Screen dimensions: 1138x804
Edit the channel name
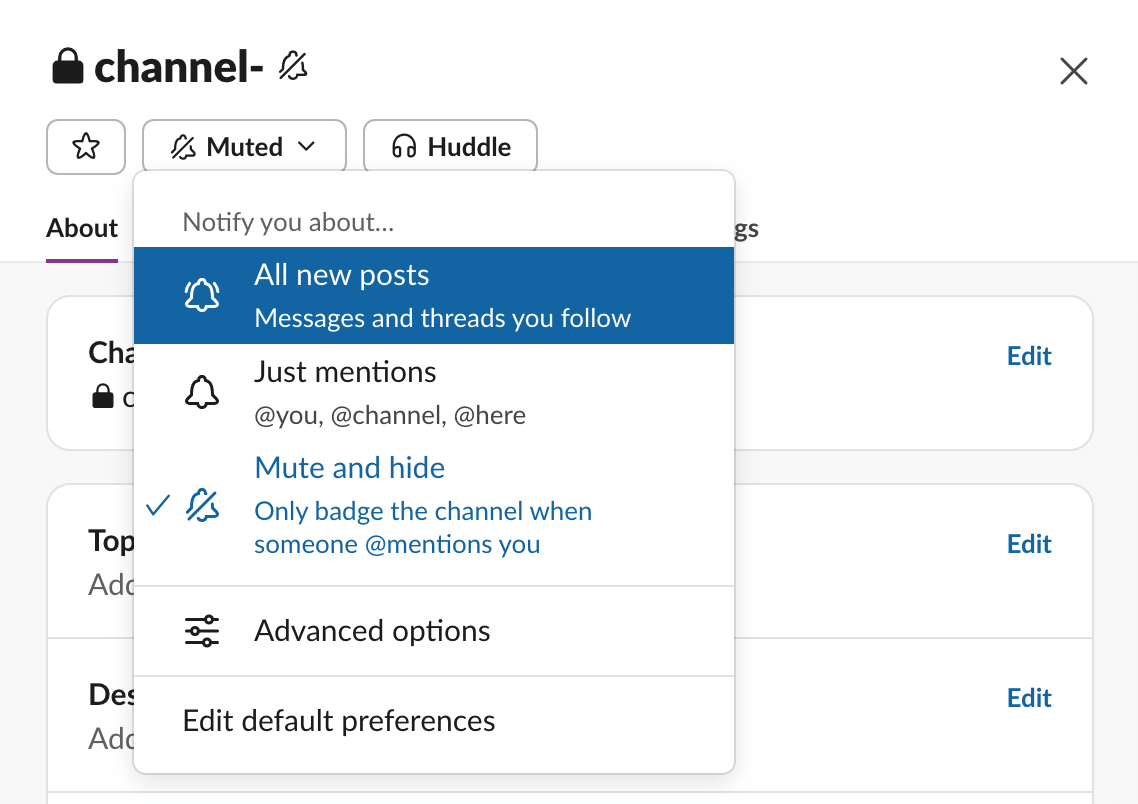click(1029, 355)
